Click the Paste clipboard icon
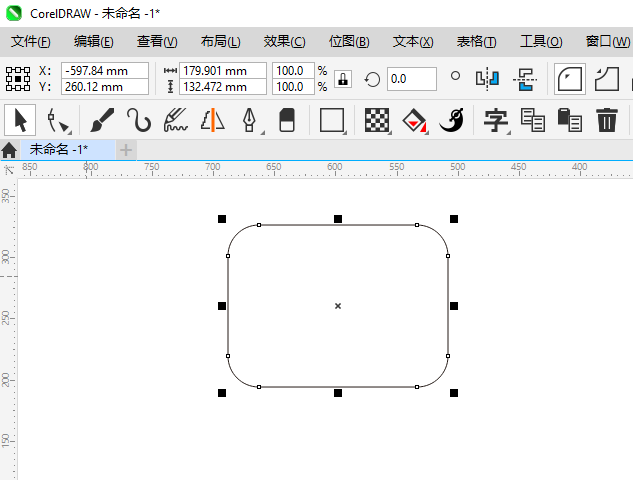The width and height of the screenshot is (633, 480). coord(570,120)
